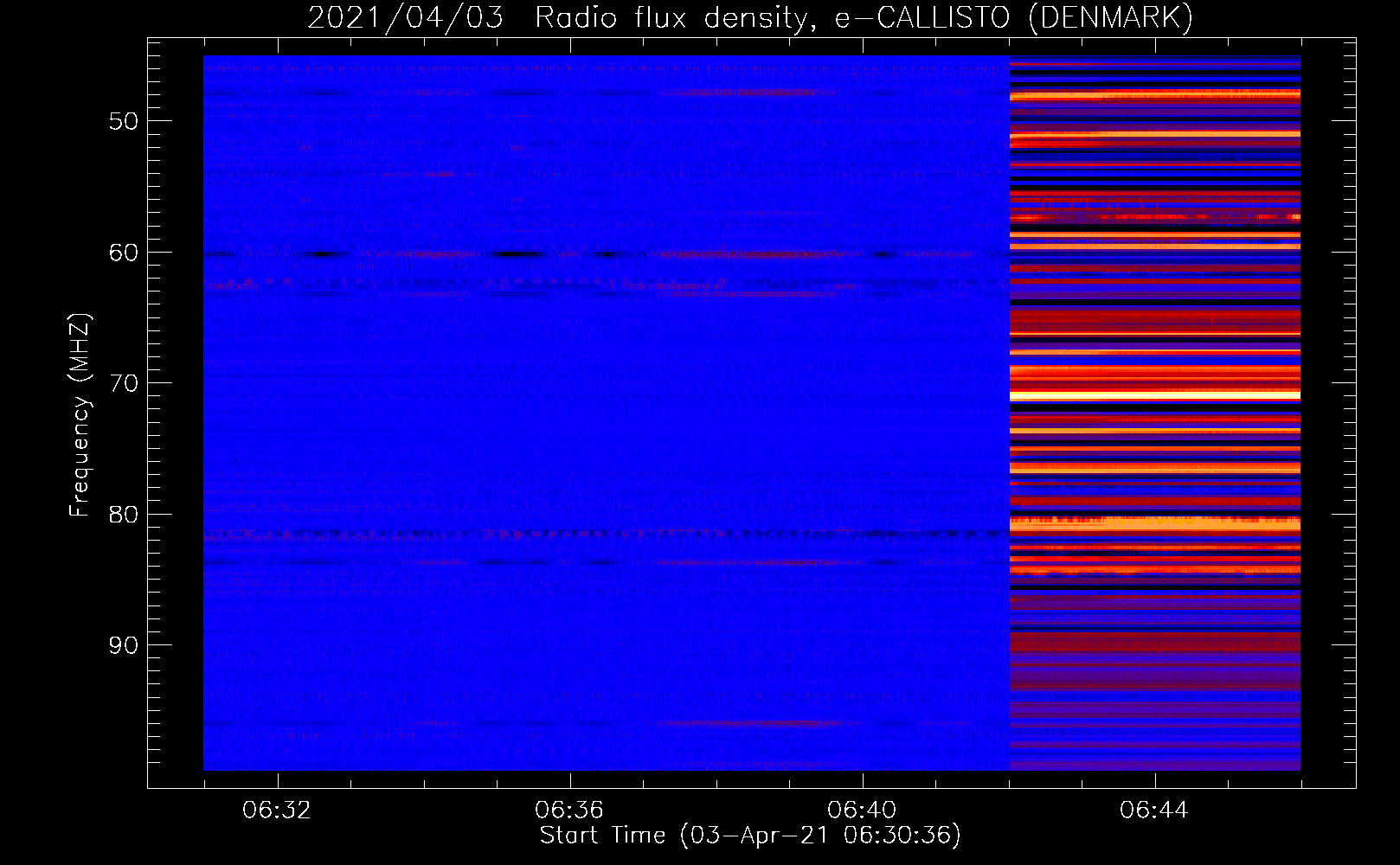Click the 60 frequency tick label

tap(124, 253)
